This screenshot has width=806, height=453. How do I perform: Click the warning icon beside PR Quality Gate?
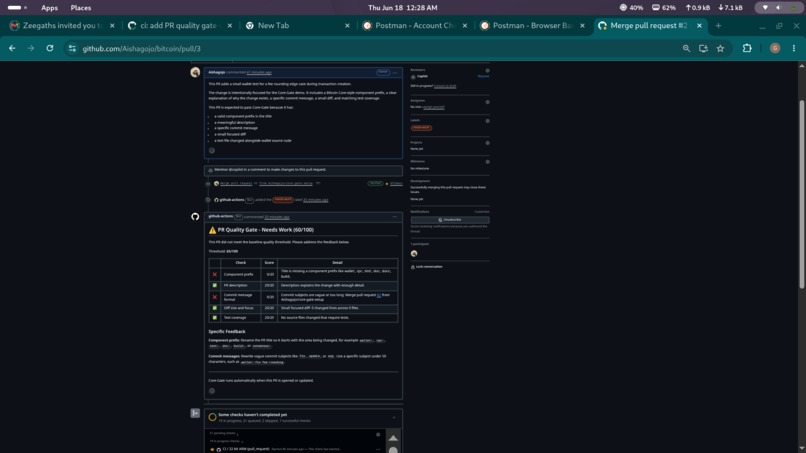(212, 230)
